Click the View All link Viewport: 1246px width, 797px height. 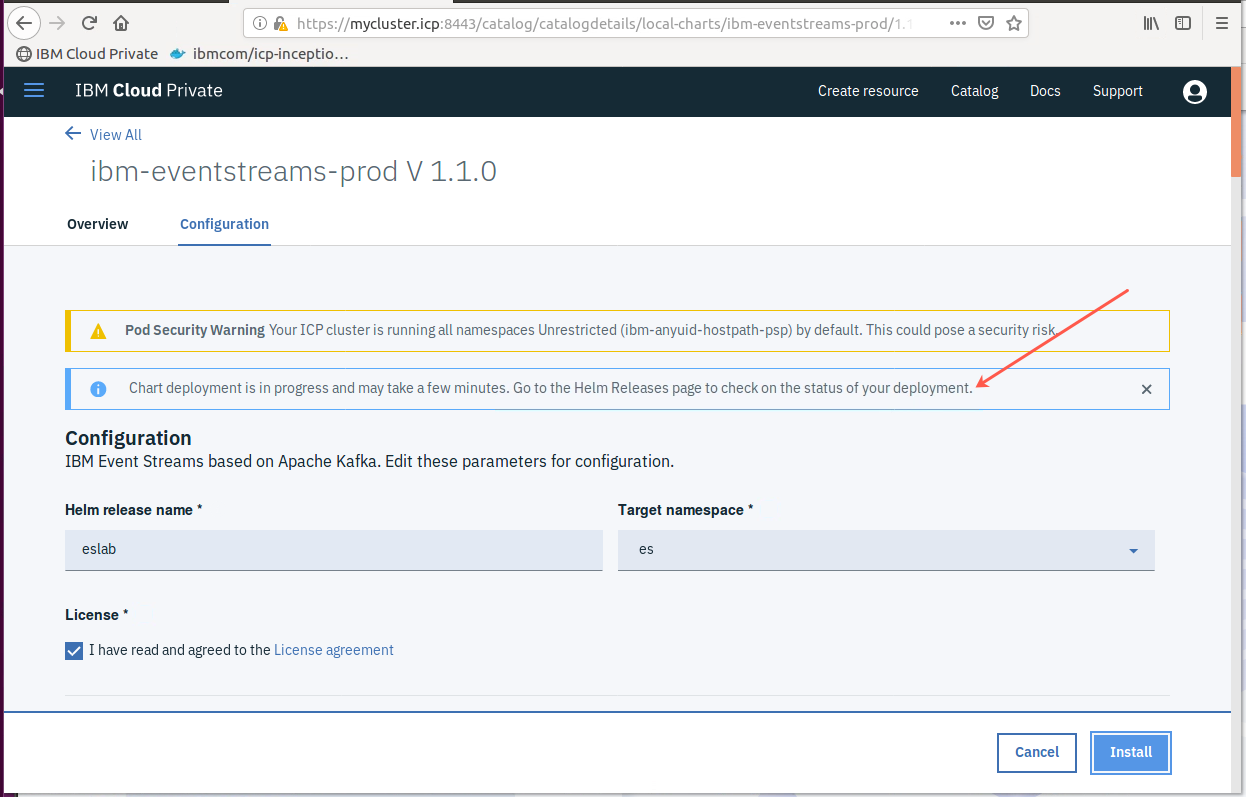pos(116,135)
